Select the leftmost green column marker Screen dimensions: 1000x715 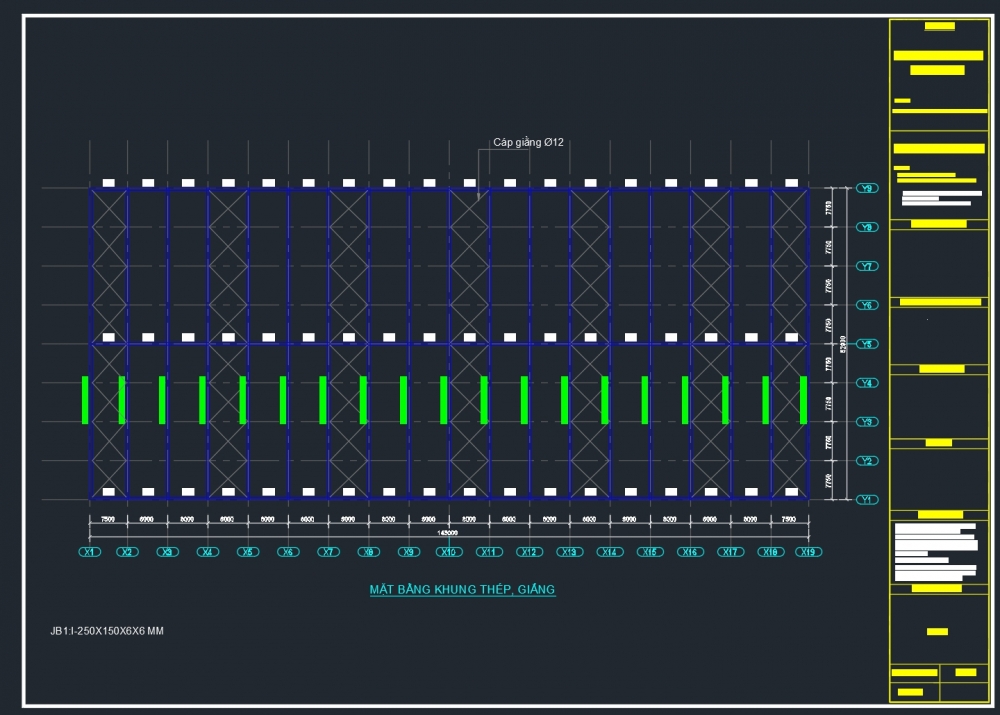(x=85, y=400)
